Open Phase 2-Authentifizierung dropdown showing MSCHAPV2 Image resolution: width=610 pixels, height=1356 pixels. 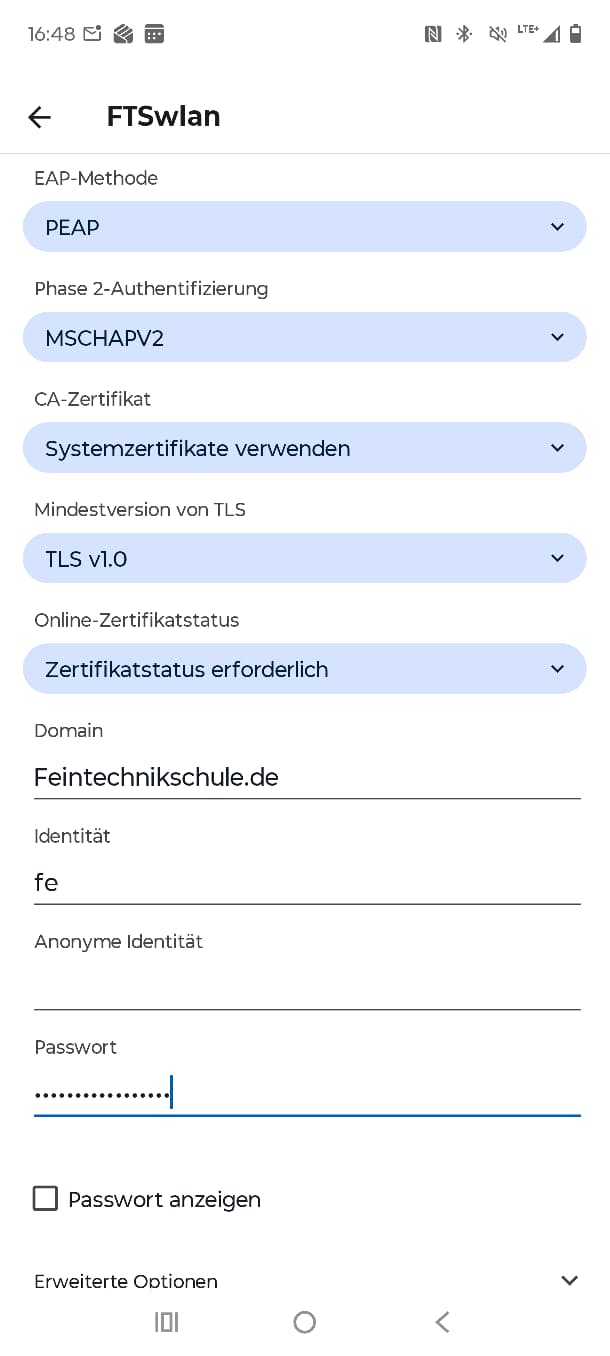(304, 337)
